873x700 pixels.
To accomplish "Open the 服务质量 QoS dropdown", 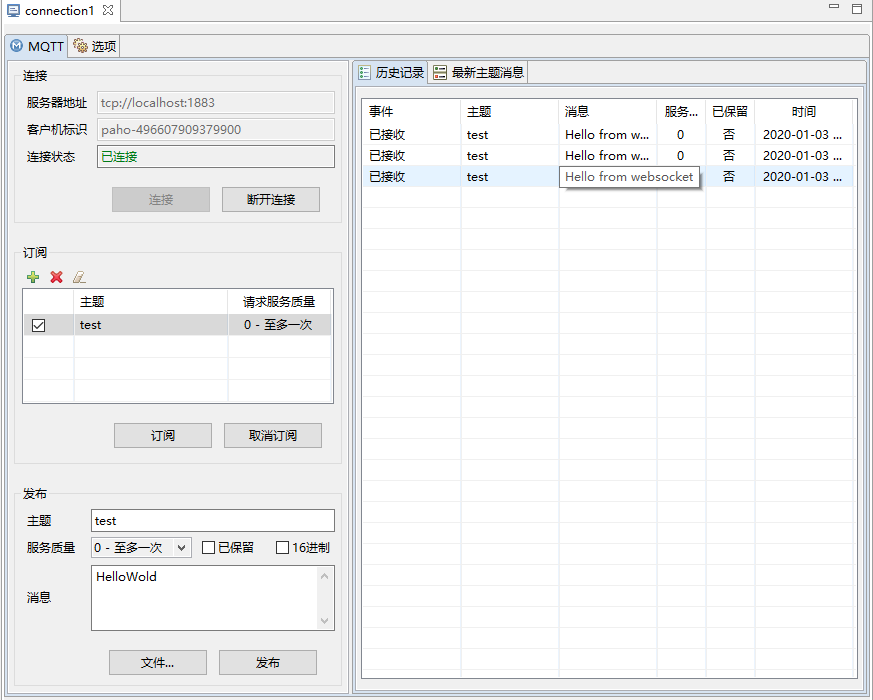I will pyautogui.click(x=181, y=548).
